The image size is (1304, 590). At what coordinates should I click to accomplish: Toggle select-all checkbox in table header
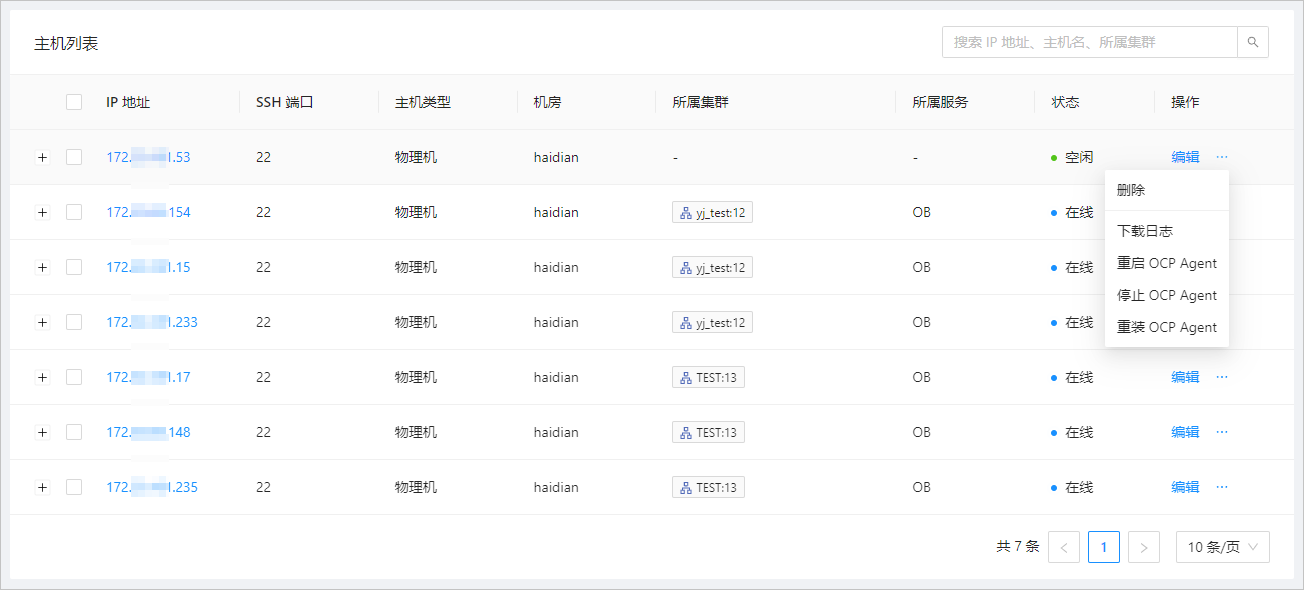pos(74,102)
